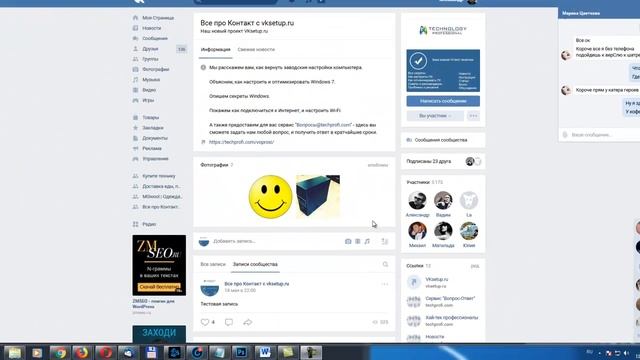Open techprofi.com/vopros link
The image size is (640, 360).
click(241, 142)
